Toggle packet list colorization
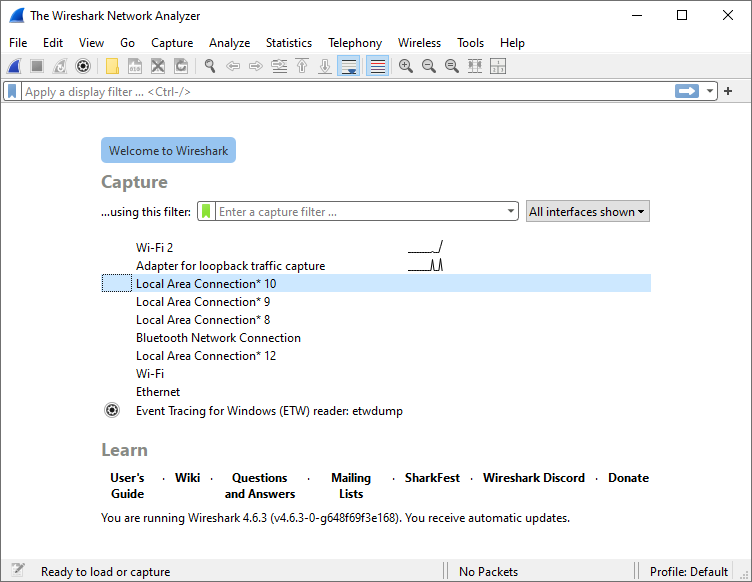 tap(377, 66)
